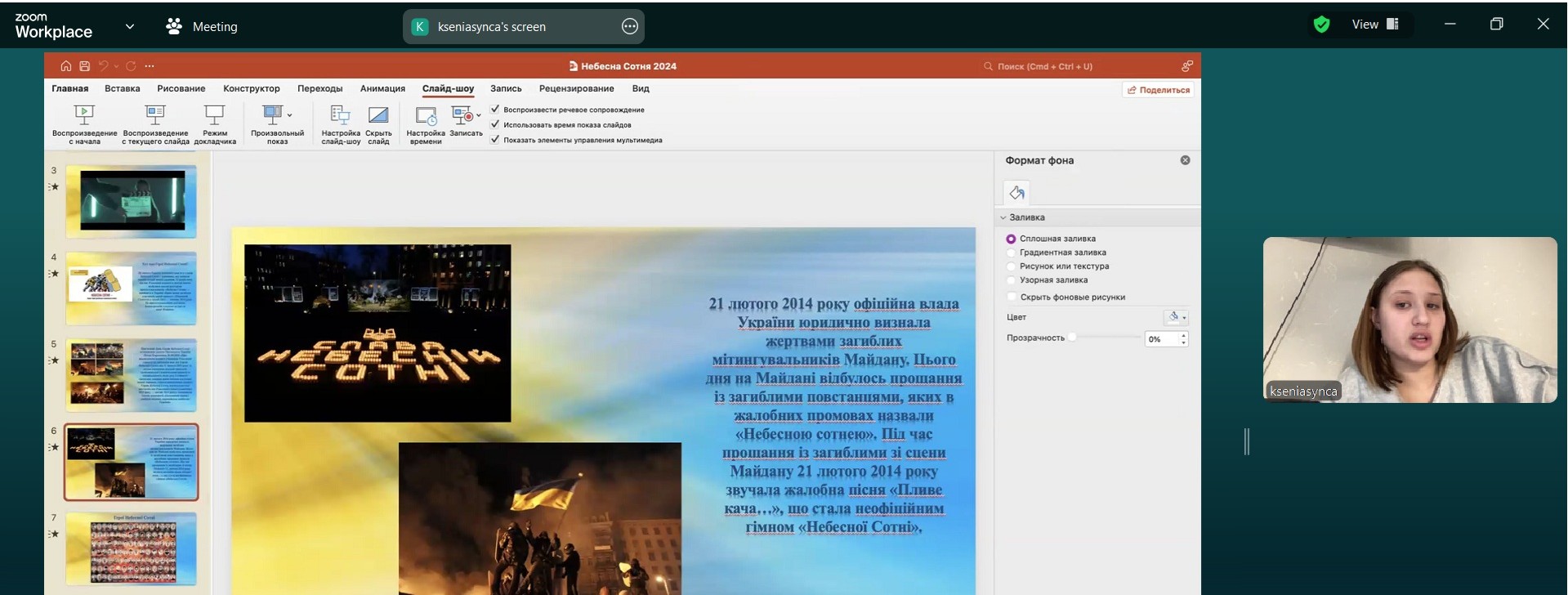
Task: Toggle Показать элементы управления мультимедиа checkbox
Action: pos(495,139)
